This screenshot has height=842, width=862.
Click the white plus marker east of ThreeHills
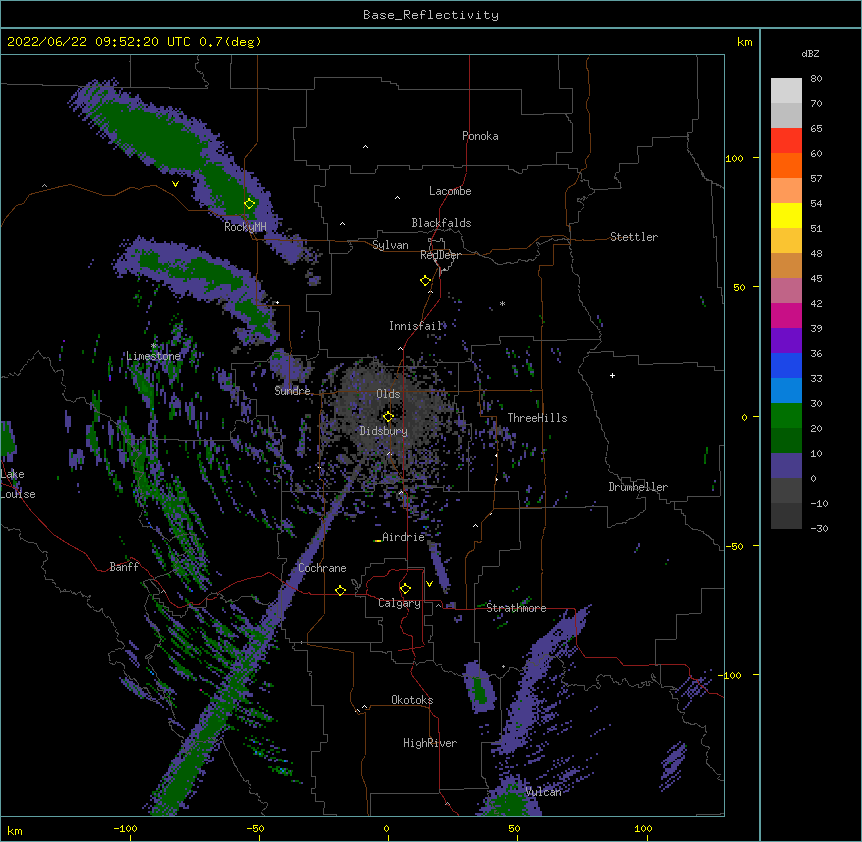pos(612,375)
